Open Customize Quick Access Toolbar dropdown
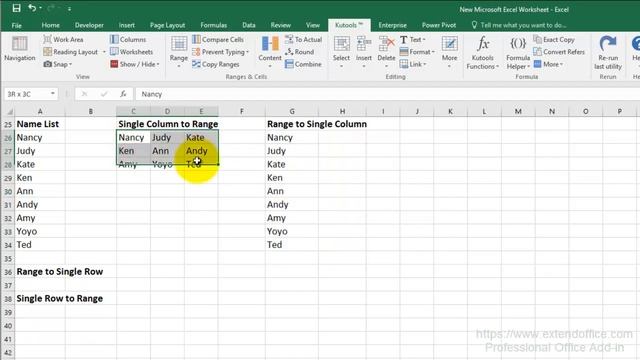Image resolution: width=640 pixels, height=360 pixels. [69, 9]
